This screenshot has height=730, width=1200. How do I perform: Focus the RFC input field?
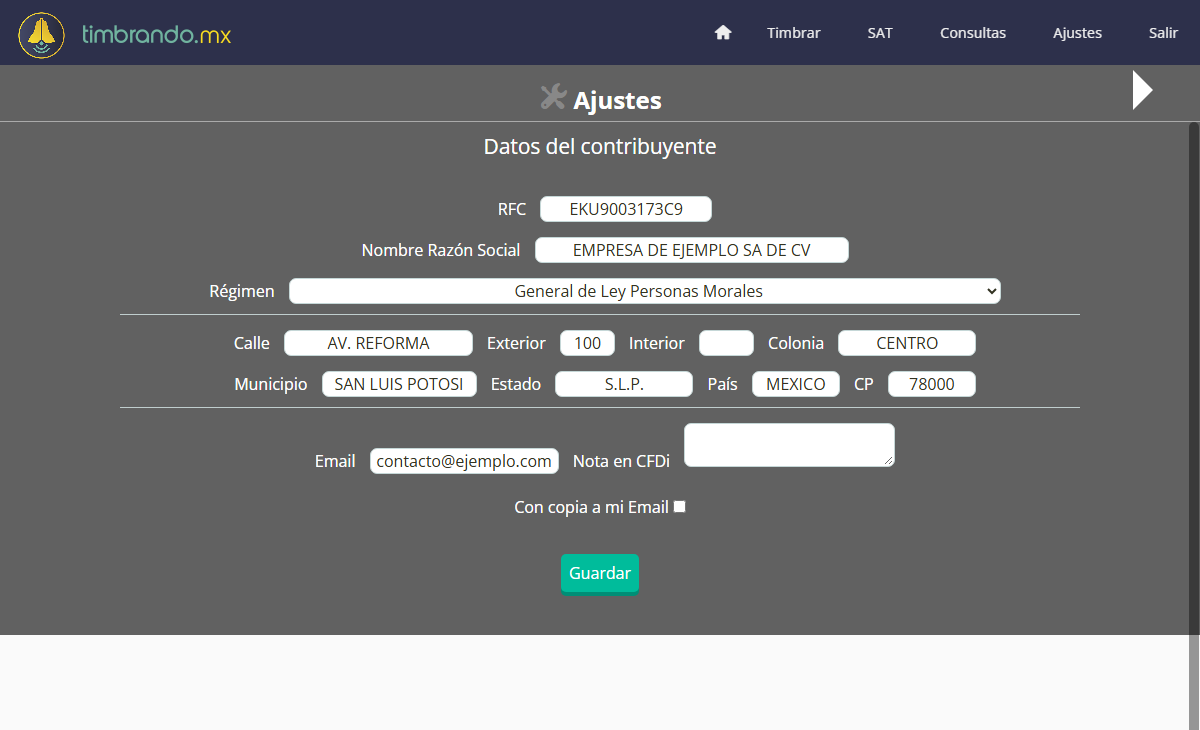pos(626,209)
